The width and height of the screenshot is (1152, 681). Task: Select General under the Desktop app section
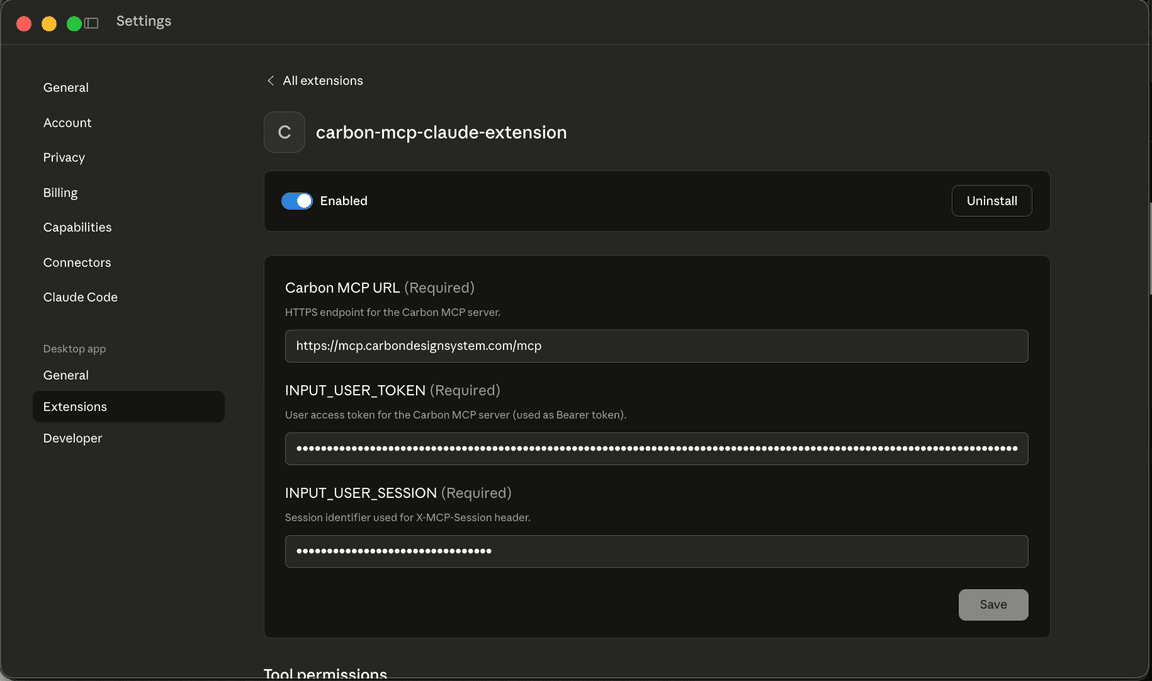65,375
